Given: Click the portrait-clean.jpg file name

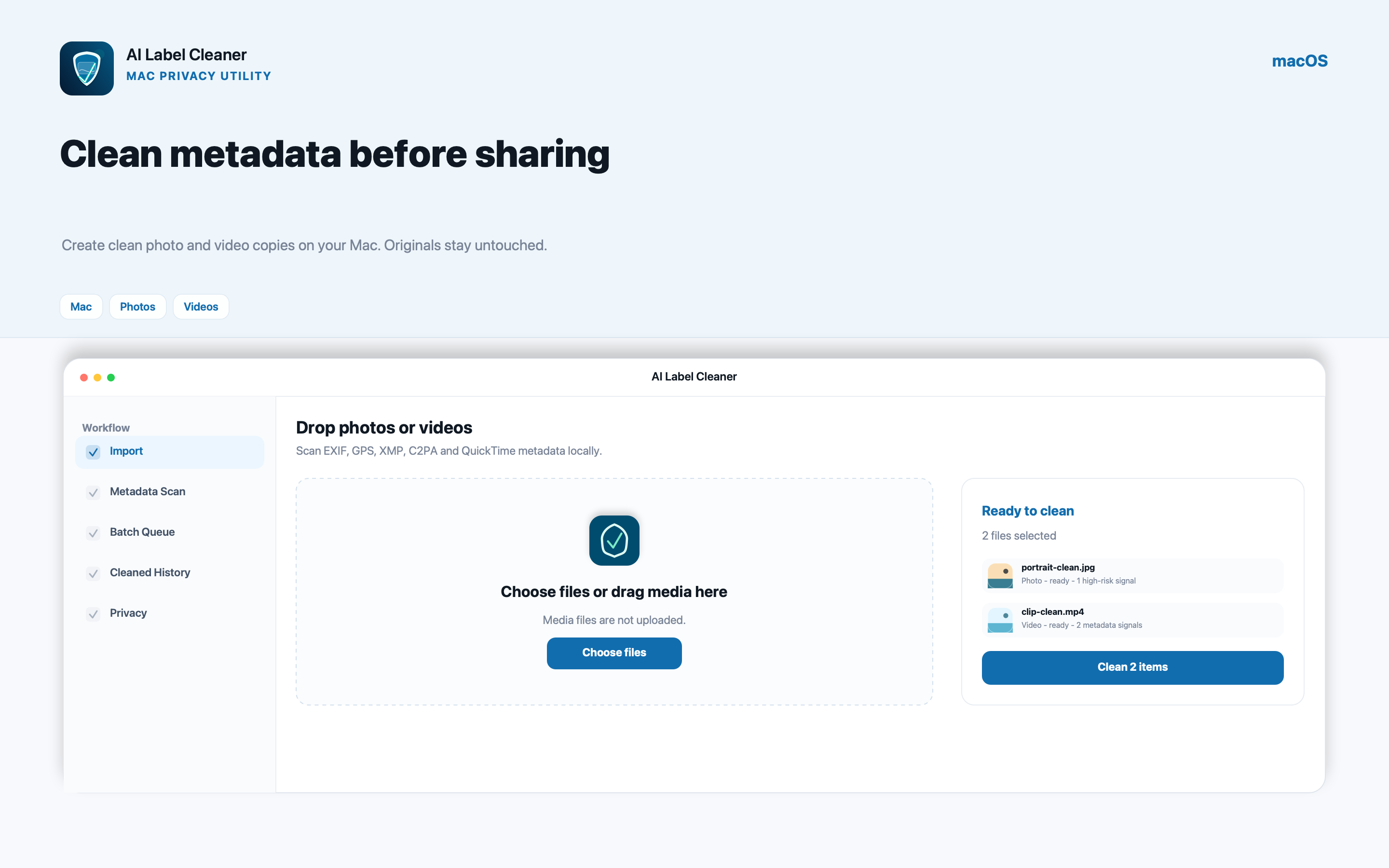Looking at the screenshot, I should click(1058, 567).
